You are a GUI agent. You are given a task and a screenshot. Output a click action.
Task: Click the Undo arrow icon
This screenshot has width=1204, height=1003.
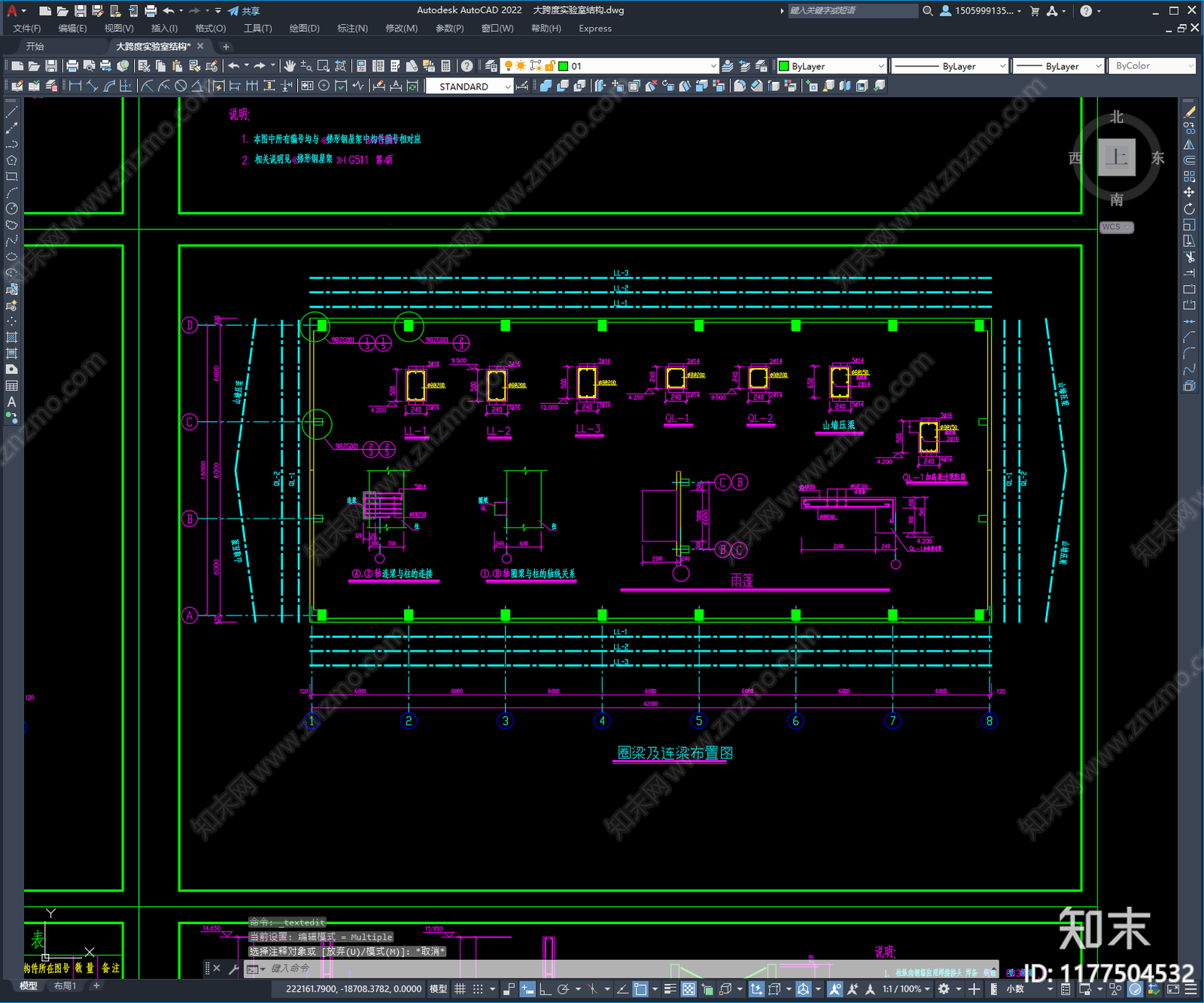tap(234, 66)
